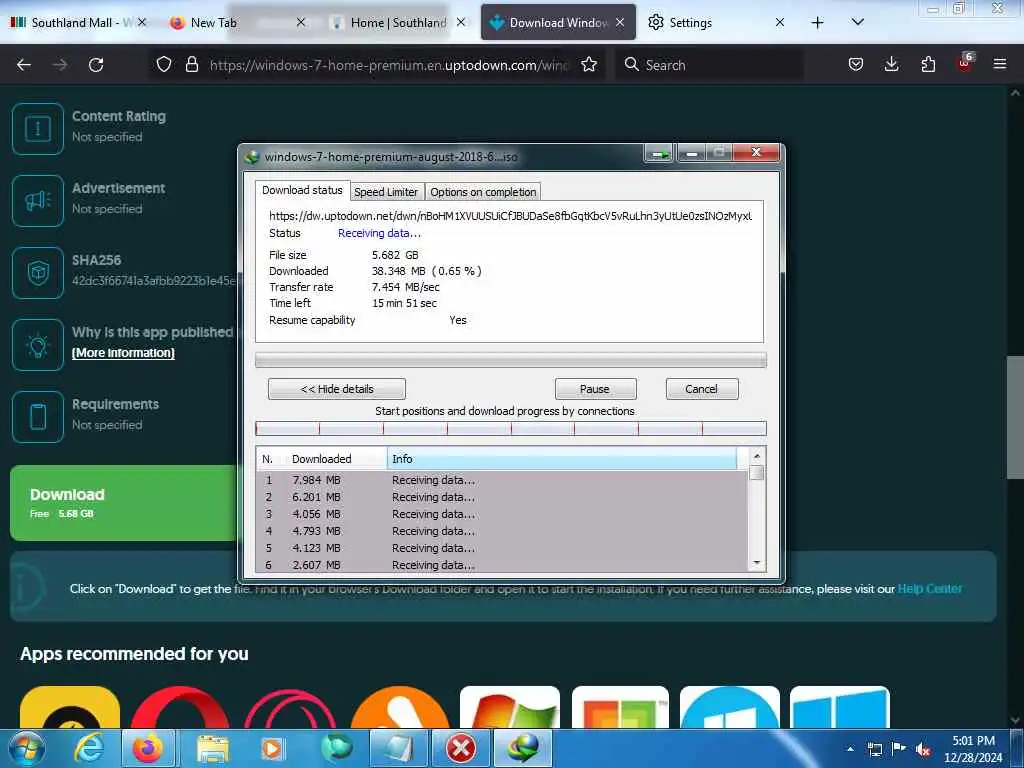Click the URL address bar

click(x=389, y=65)
